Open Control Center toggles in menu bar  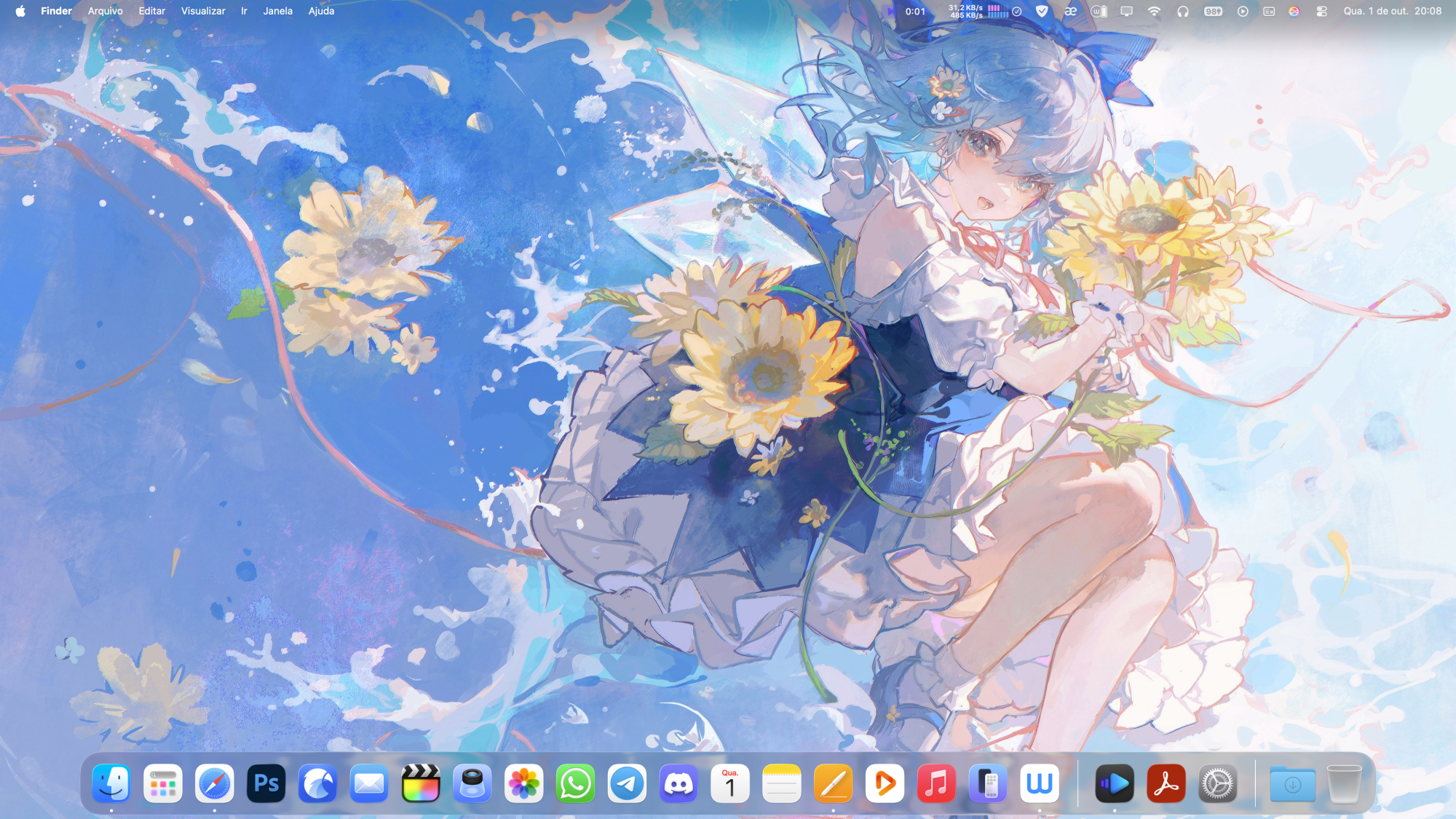[1321, 11]
